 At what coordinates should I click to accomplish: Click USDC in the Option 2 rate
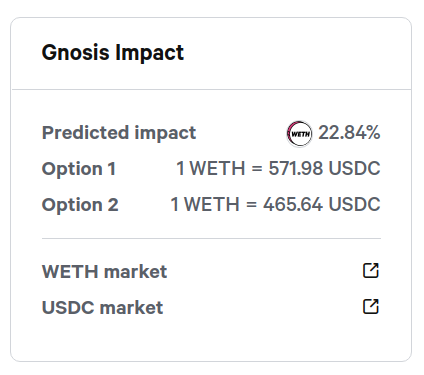pos(354,204)
